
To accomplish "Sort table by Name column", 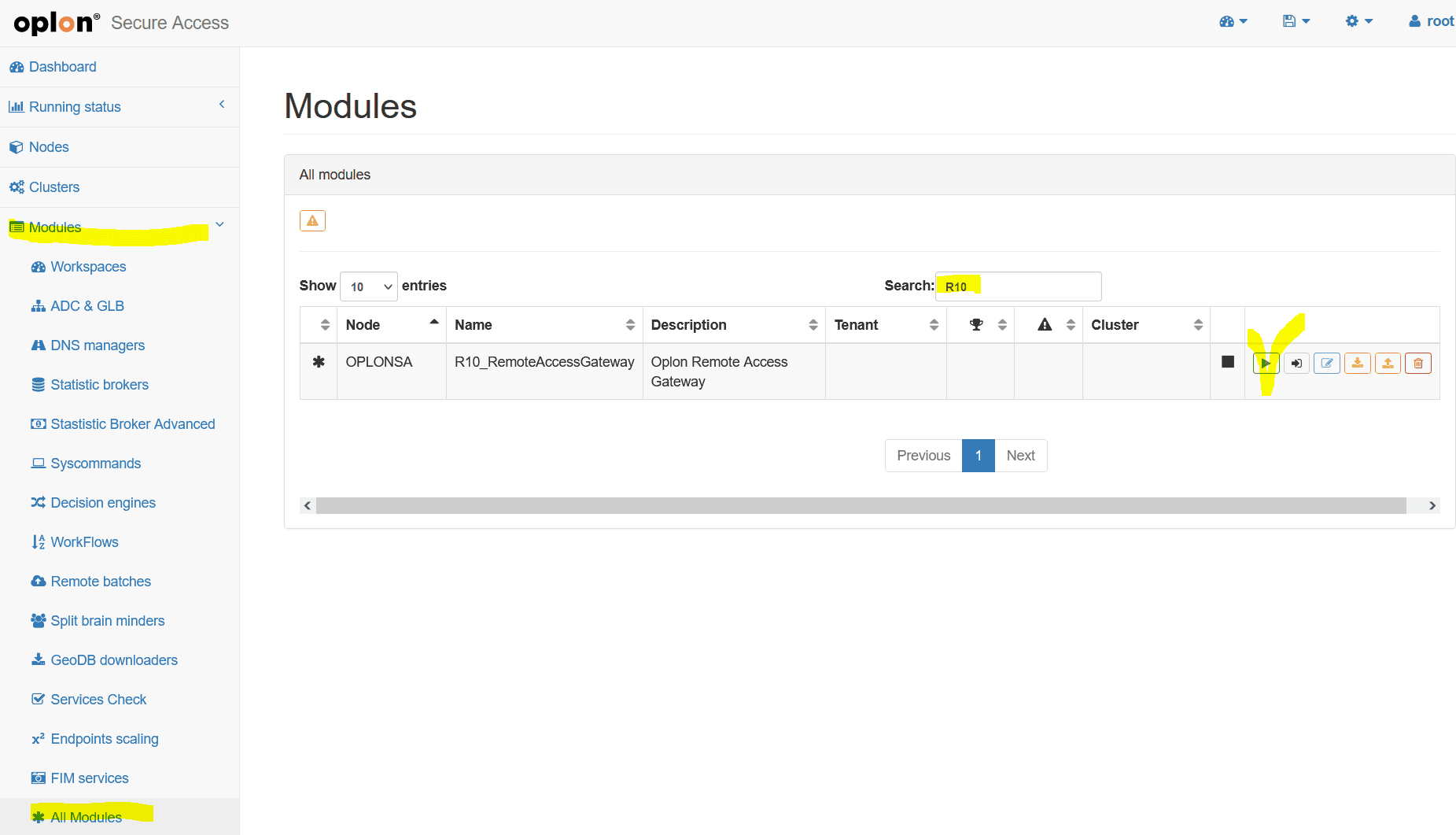I will 544,325.
